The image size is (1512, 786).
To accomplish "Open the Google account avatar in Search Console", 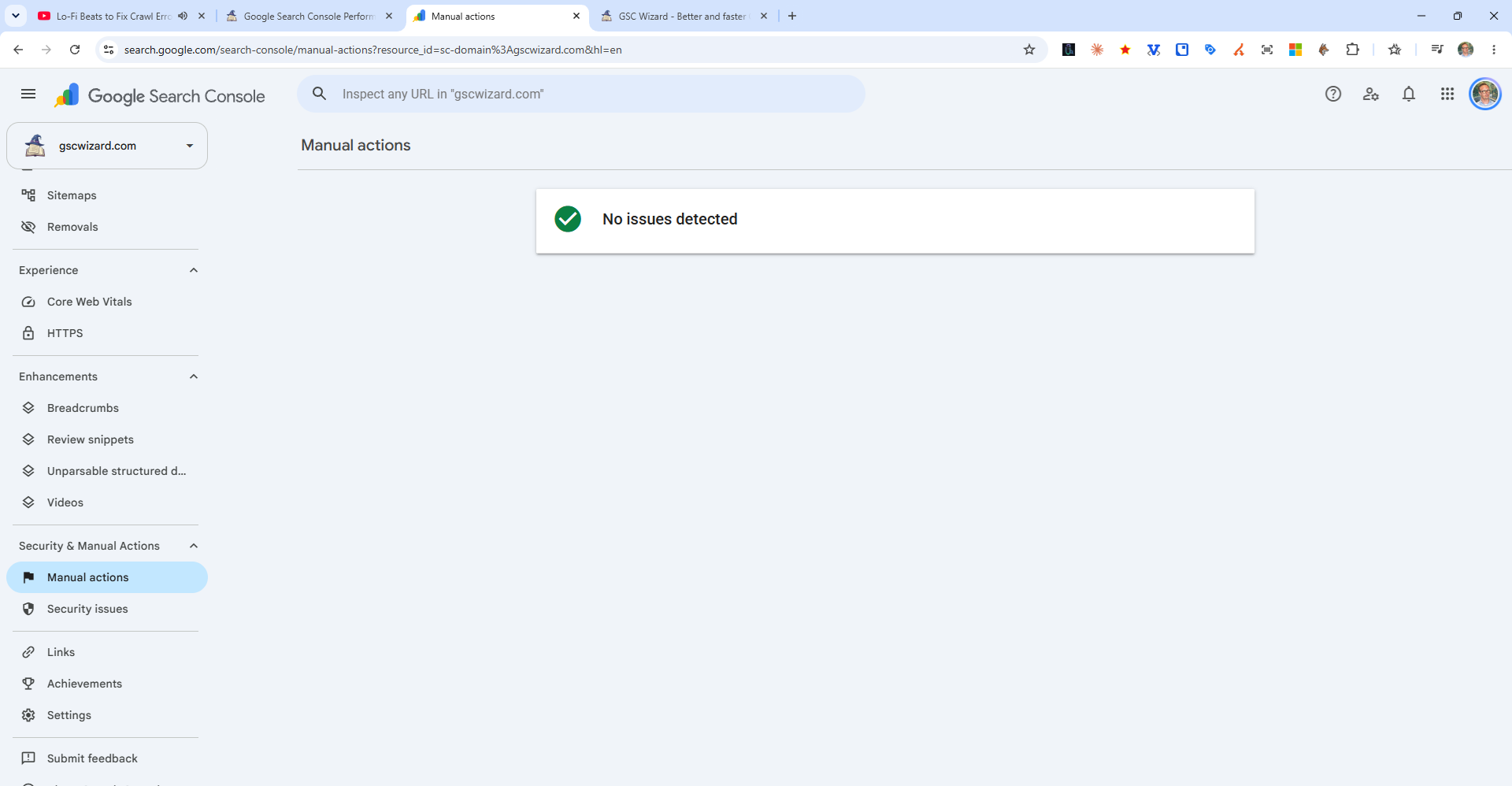I will [1485, 95].
